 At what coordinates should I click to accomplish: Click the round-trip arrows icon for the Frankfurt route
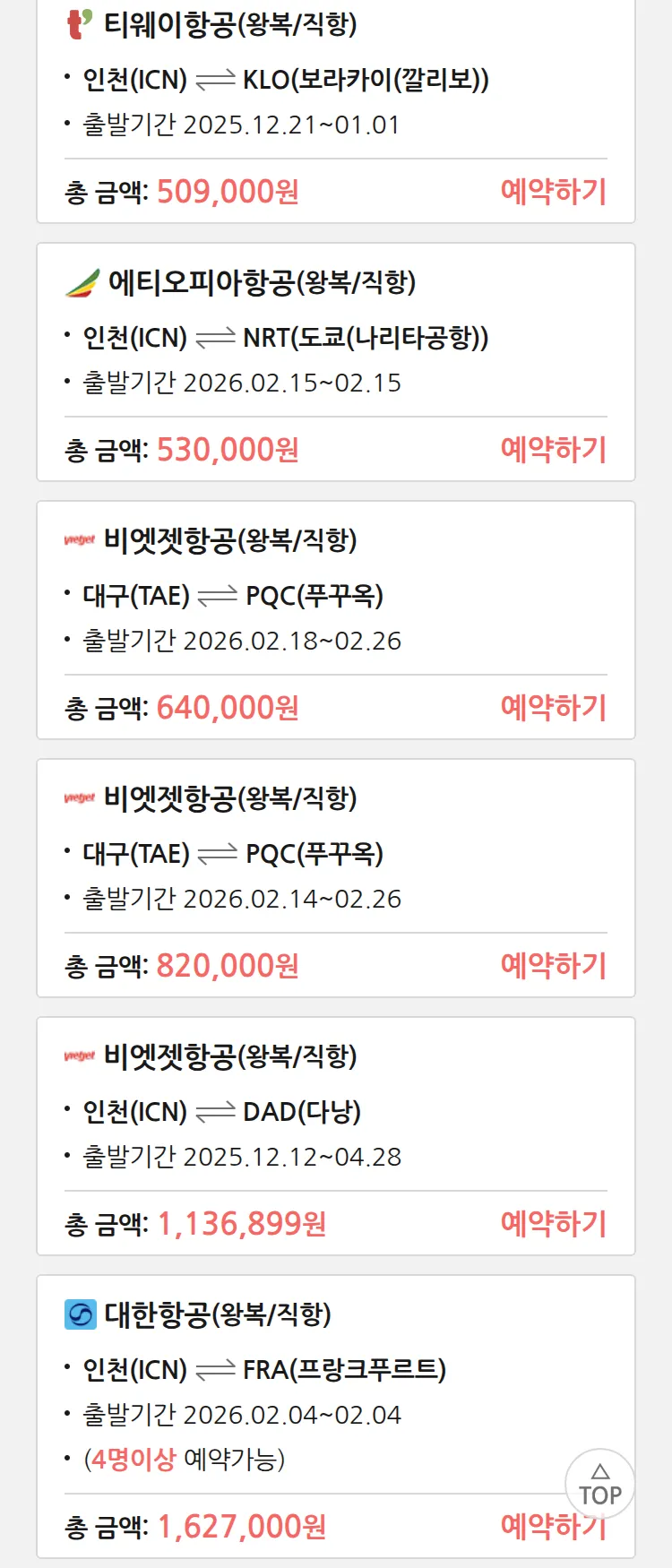215,1370
